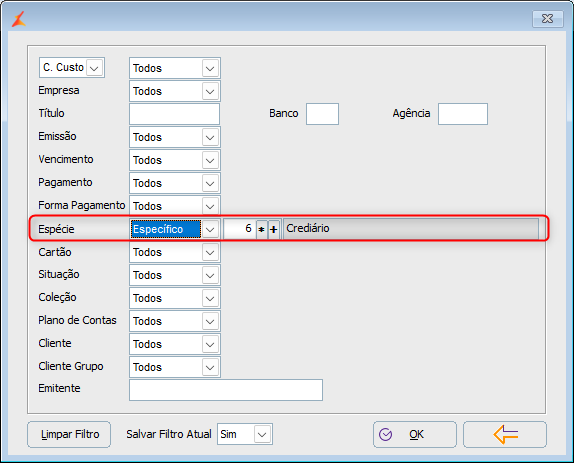The width and height of the screenshot is (574, 463).
Task: Click the Título input field
Action: tap(174, 114)
